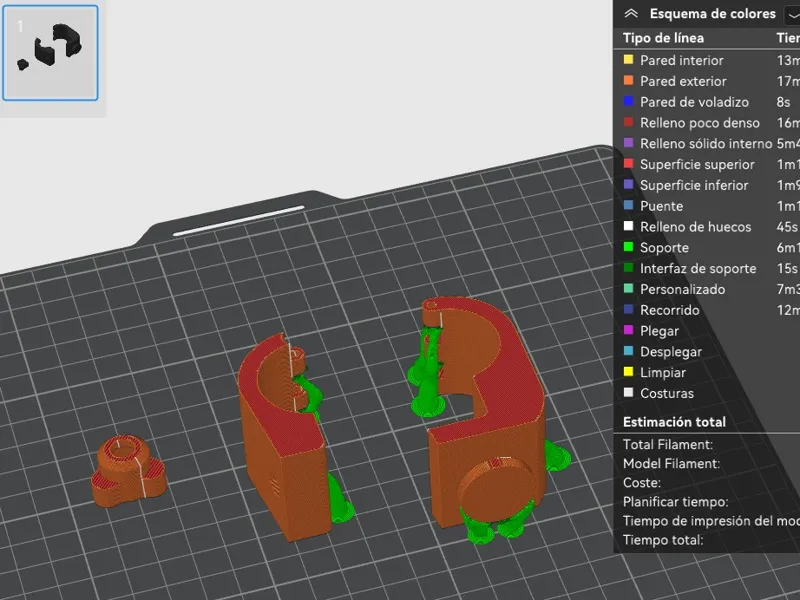Select the small knob model on the bed
This screenshot has height=600, width=800.
point(129,470)
